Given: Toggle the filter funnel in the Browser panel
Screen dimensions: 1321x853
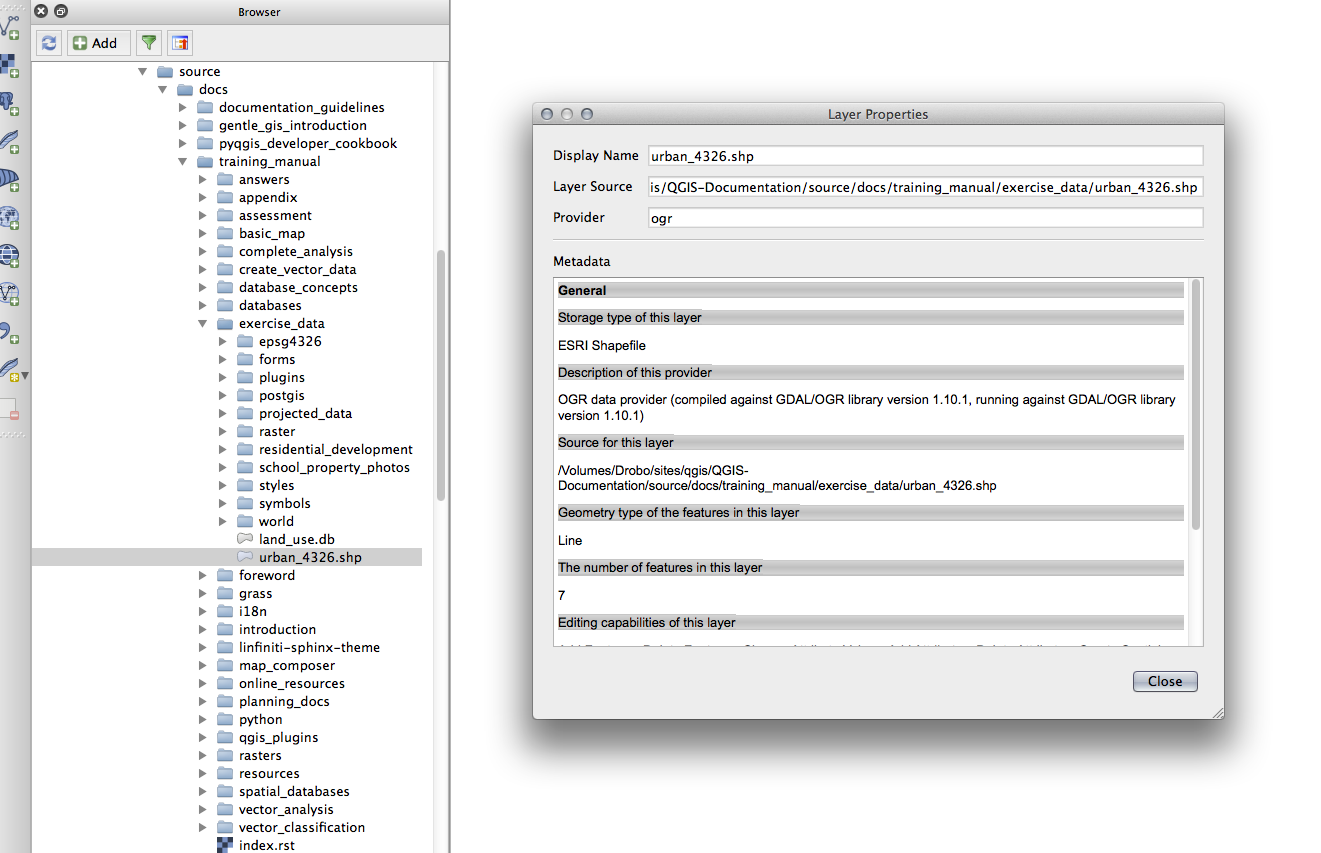Looking at the screenshot, I should coord(148,42).
